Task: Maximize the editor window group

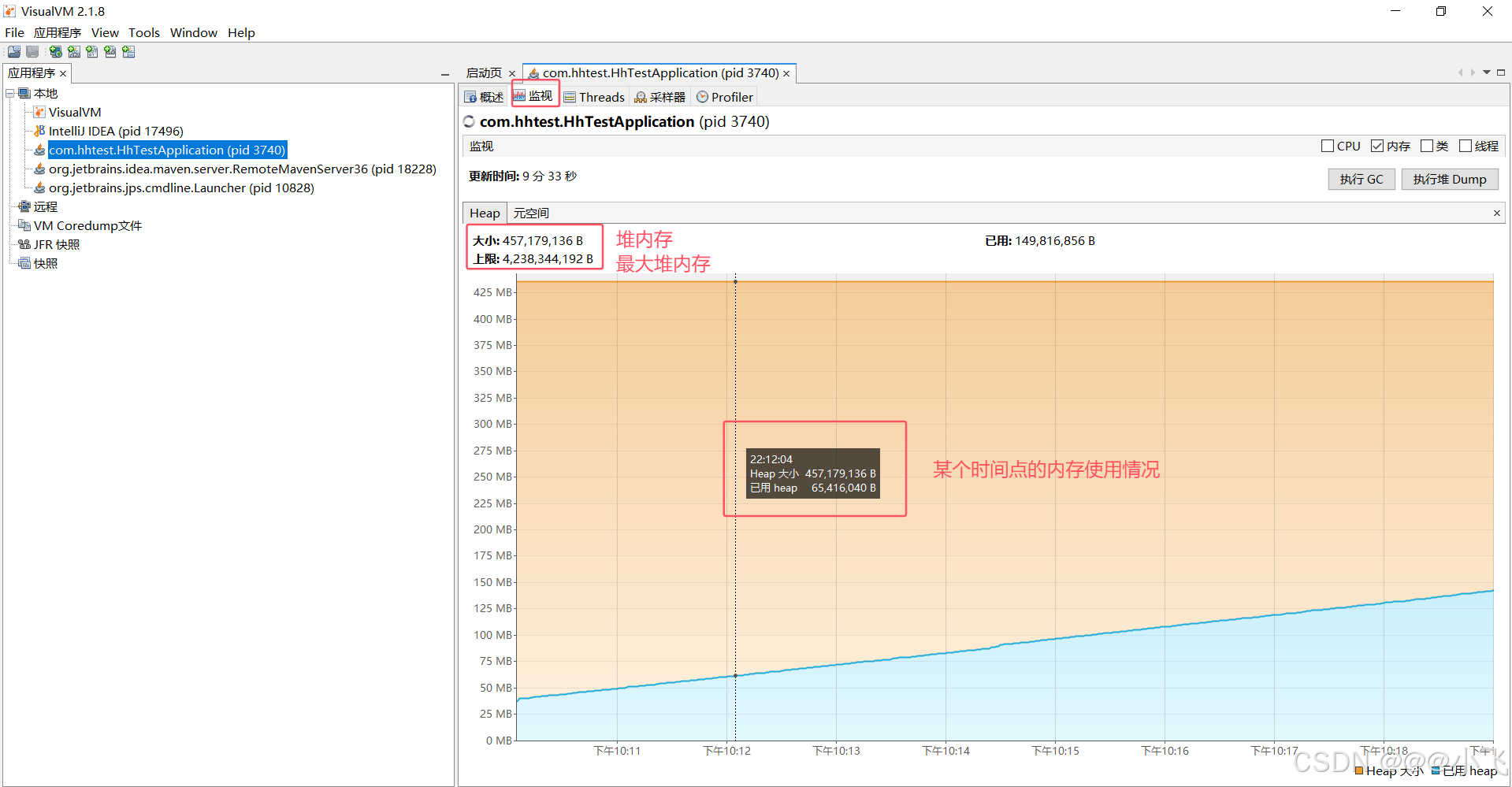Action: coord(1501,72)
